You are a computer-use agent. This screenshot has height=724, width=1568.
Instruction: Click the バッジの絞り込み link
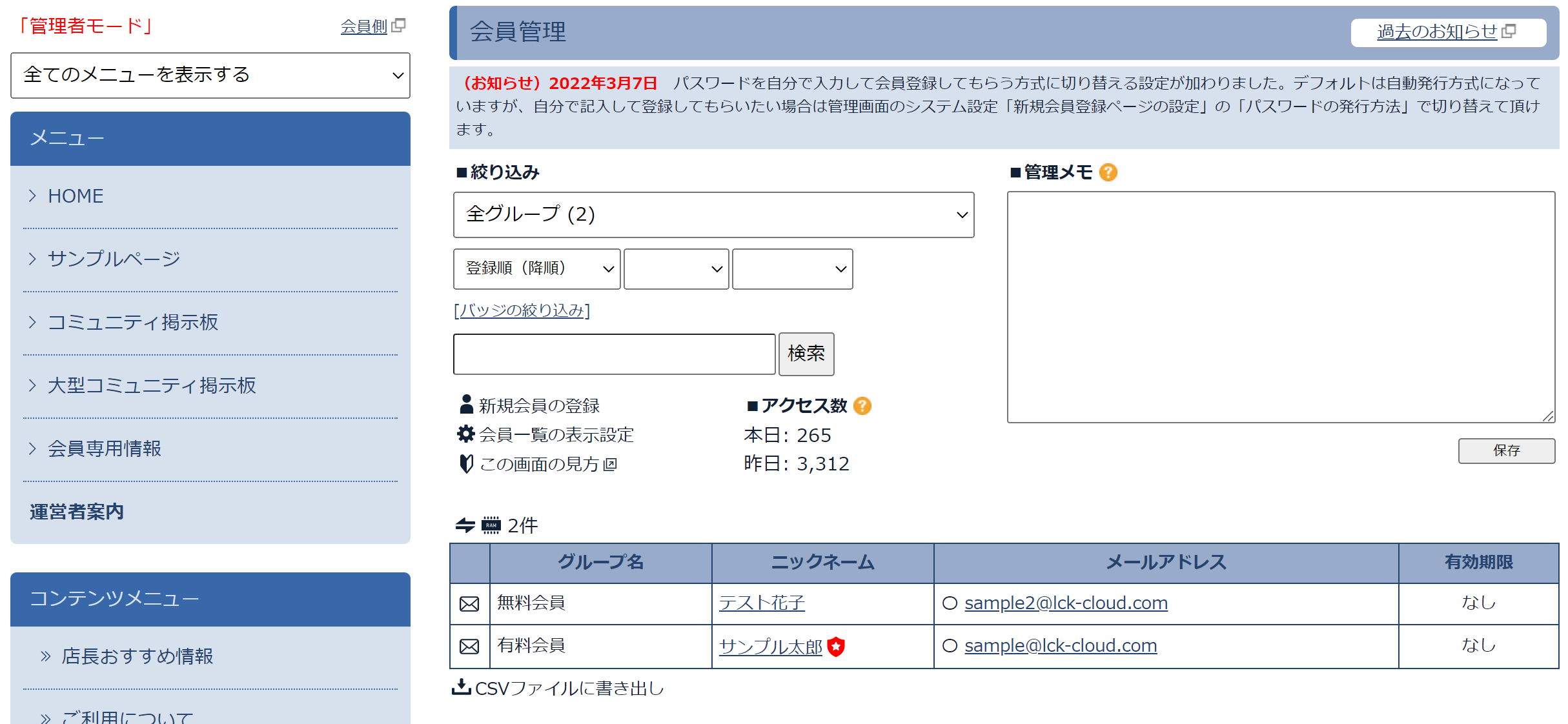click(522, 310)
